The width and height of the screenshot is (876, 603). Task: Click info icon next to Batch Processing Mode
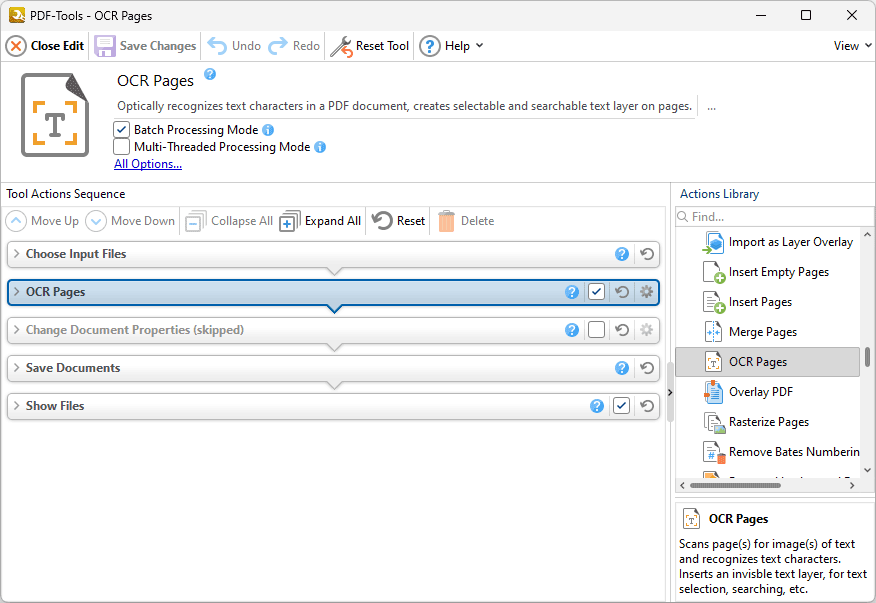pyautogui.click(x=268, y=130)
